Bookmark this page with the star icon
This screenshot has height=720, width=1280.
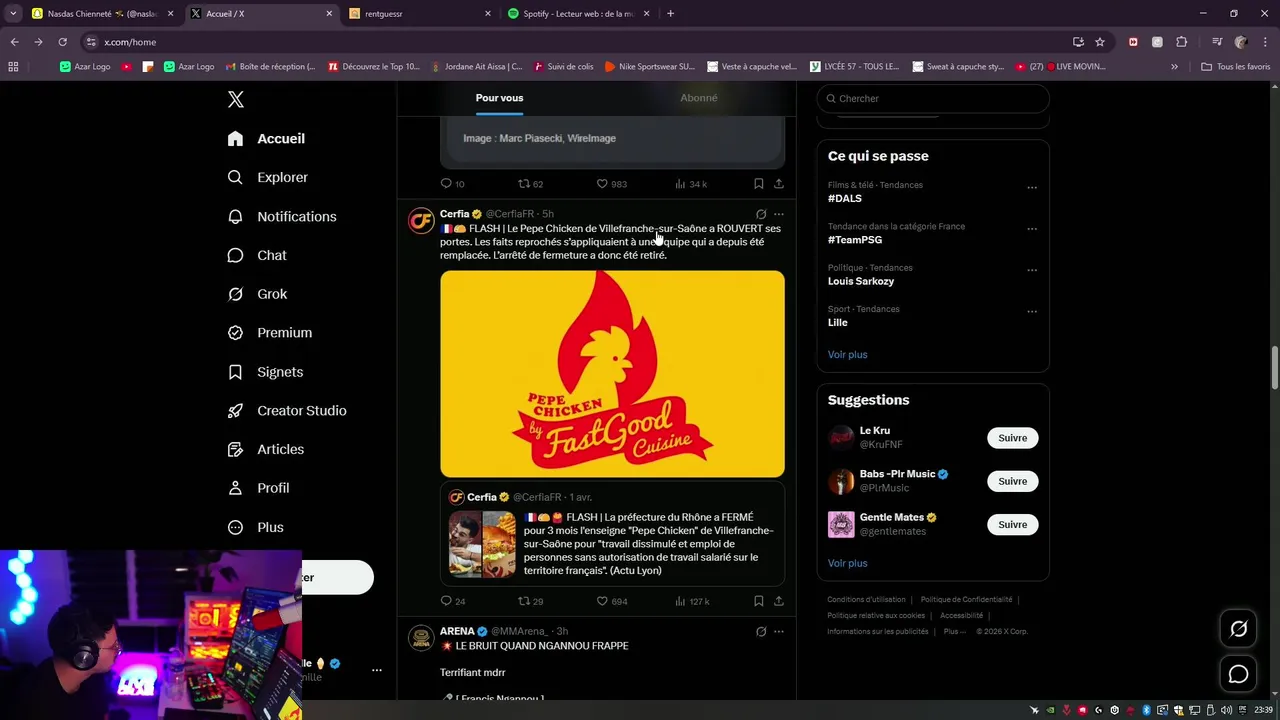coord(1100,42)
